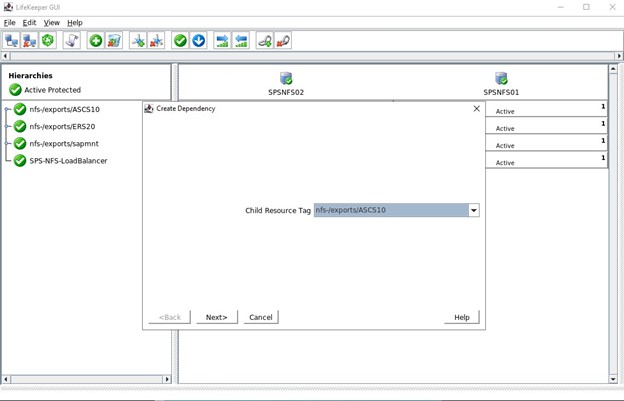Open the Edit menu

pos(29,23)
